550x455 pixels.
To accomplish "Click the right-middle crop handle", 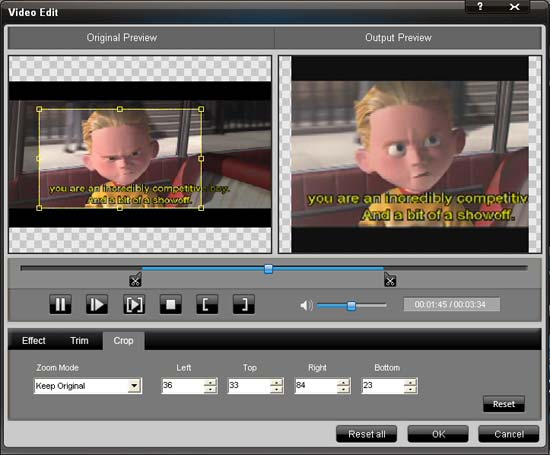I will (x=201, y=159).
